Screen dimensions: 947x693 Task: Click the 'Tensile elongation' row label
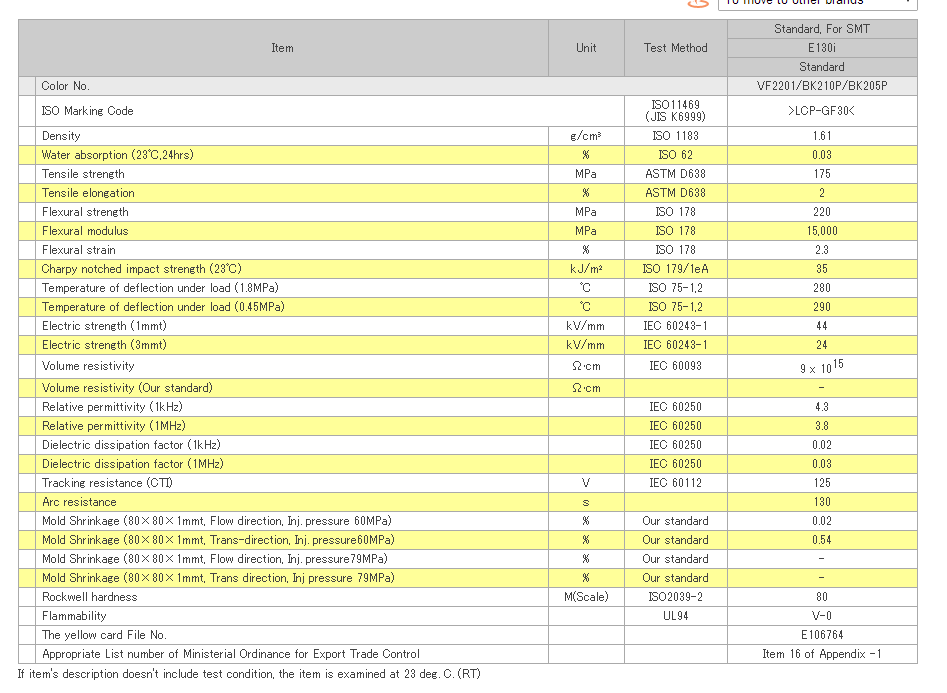pos(88,193)
